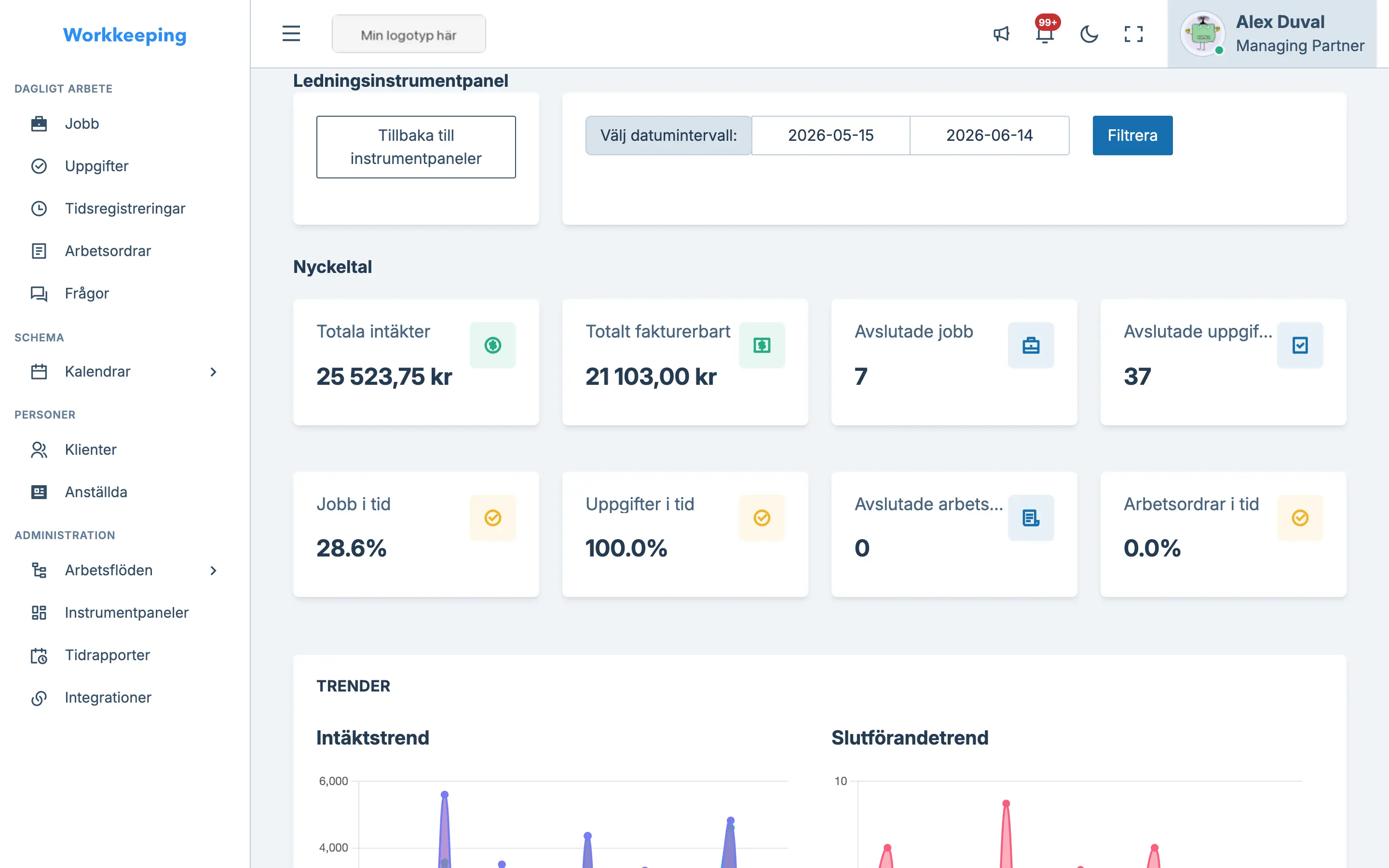
Task: Click the Frågor chat bubbles icon
Action: pyautogui.click(x=39, y=293)
